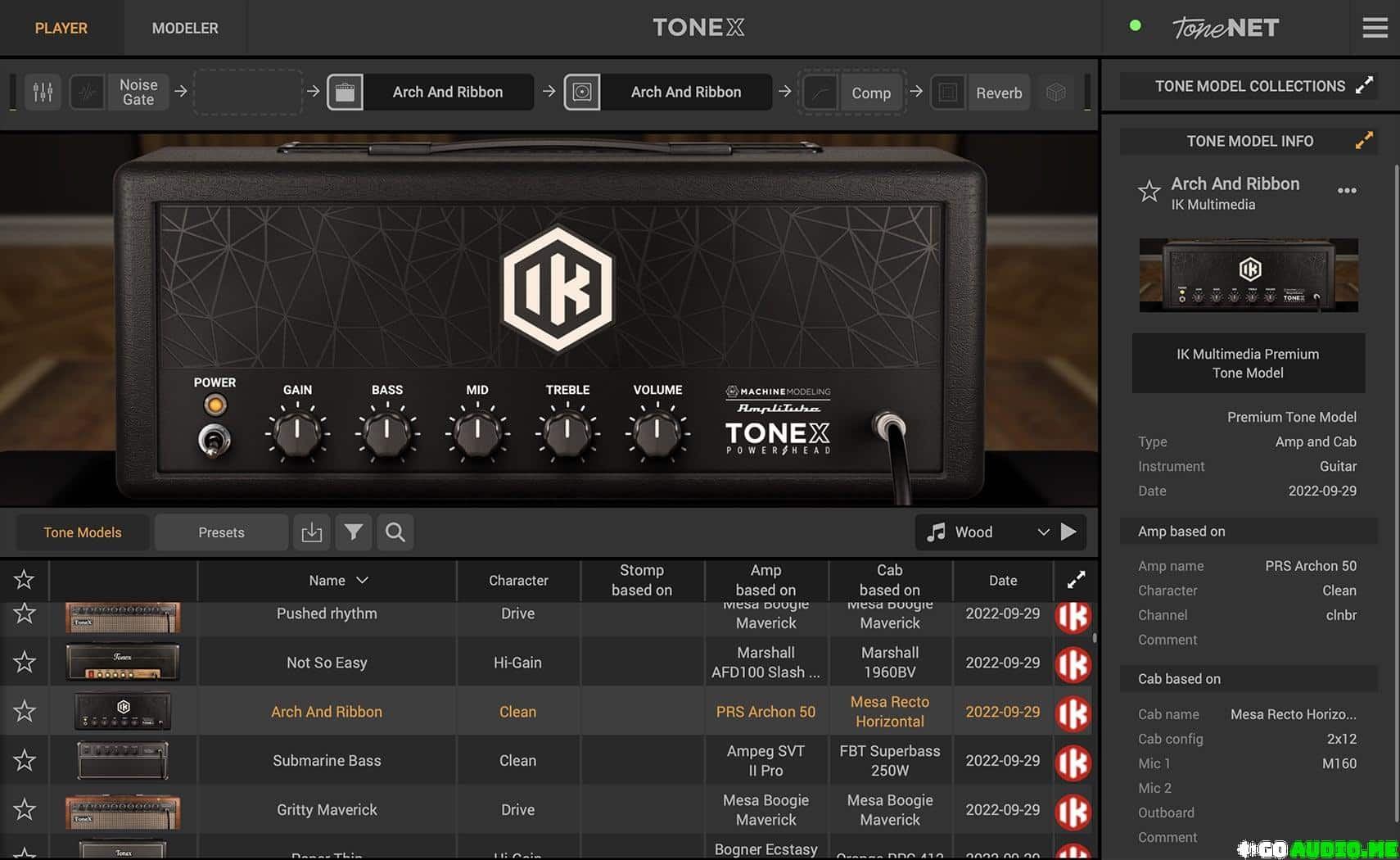Toggle the Noise Gate waveform icon
Viewport: 1400px width, 860px height.
[x=87, y=92]
